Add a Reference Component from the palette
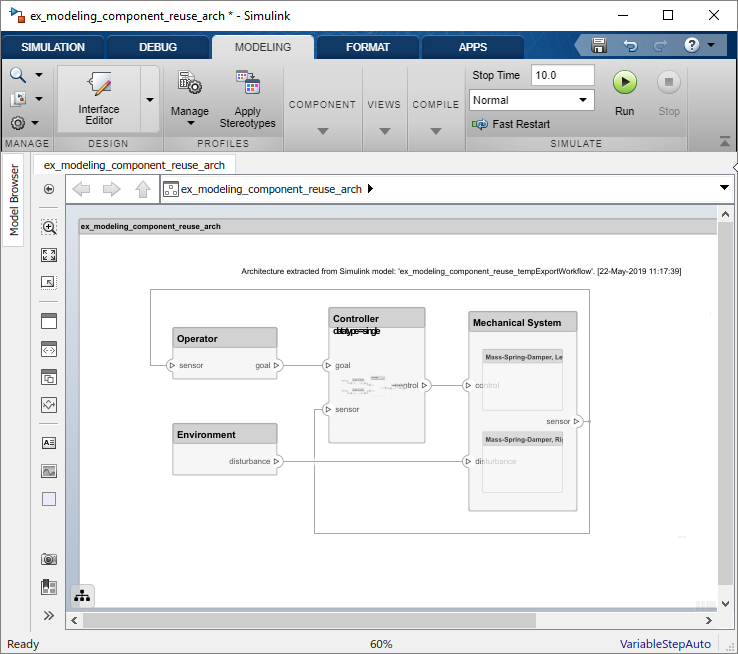Screen dimensions: 738x654 (x=49, y=349)
